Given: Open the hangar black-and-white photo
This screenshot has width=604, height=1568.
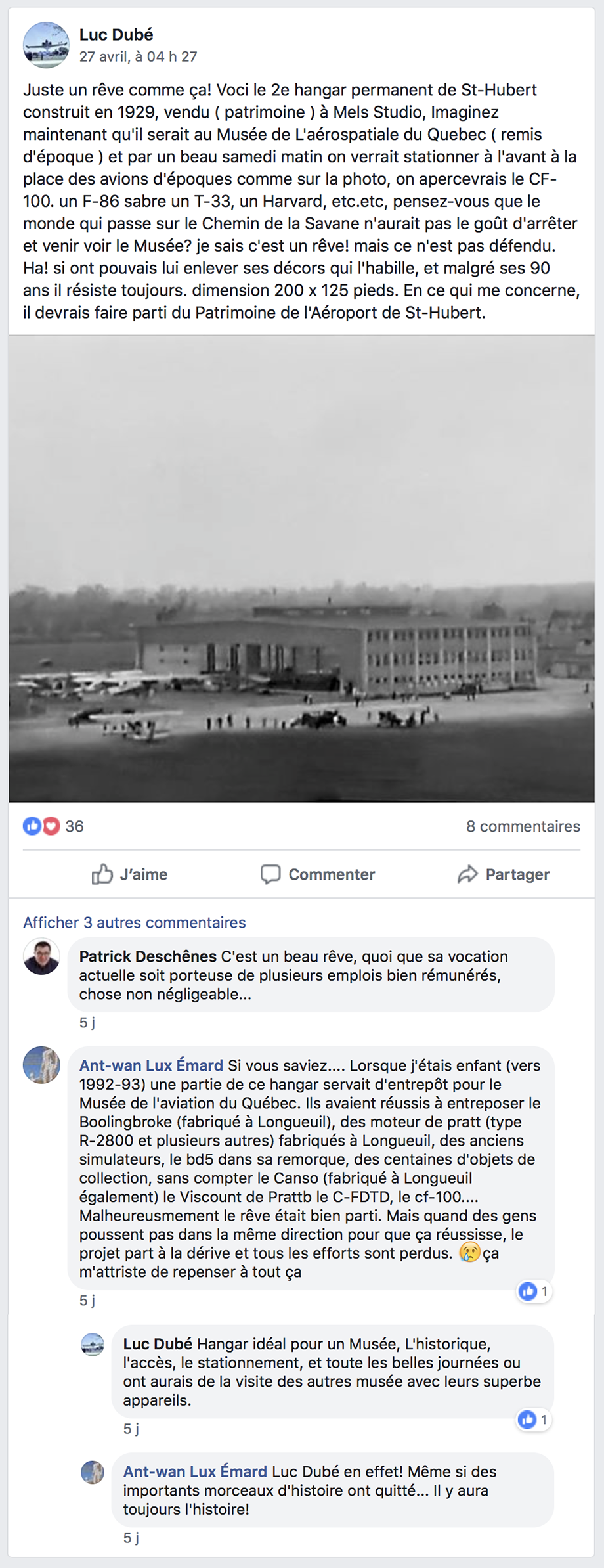Looking at the screenshot, I should pyautogui.click(x=301, y=569).
